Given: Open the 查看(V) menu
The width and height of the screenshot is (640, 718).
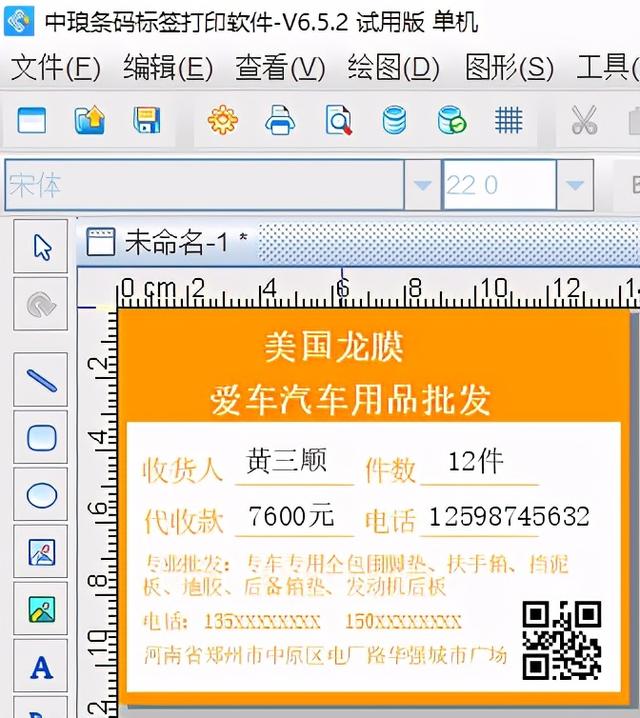Looking at the screenshot, I should point(280,67).
